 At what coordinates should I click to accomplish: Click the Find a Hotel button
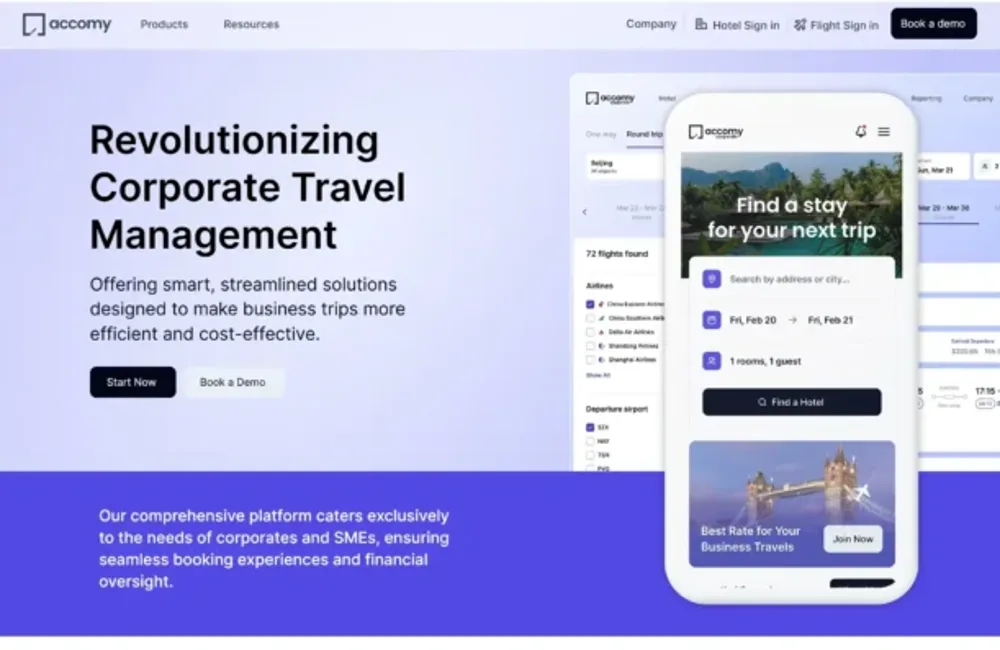pos(791,403)
